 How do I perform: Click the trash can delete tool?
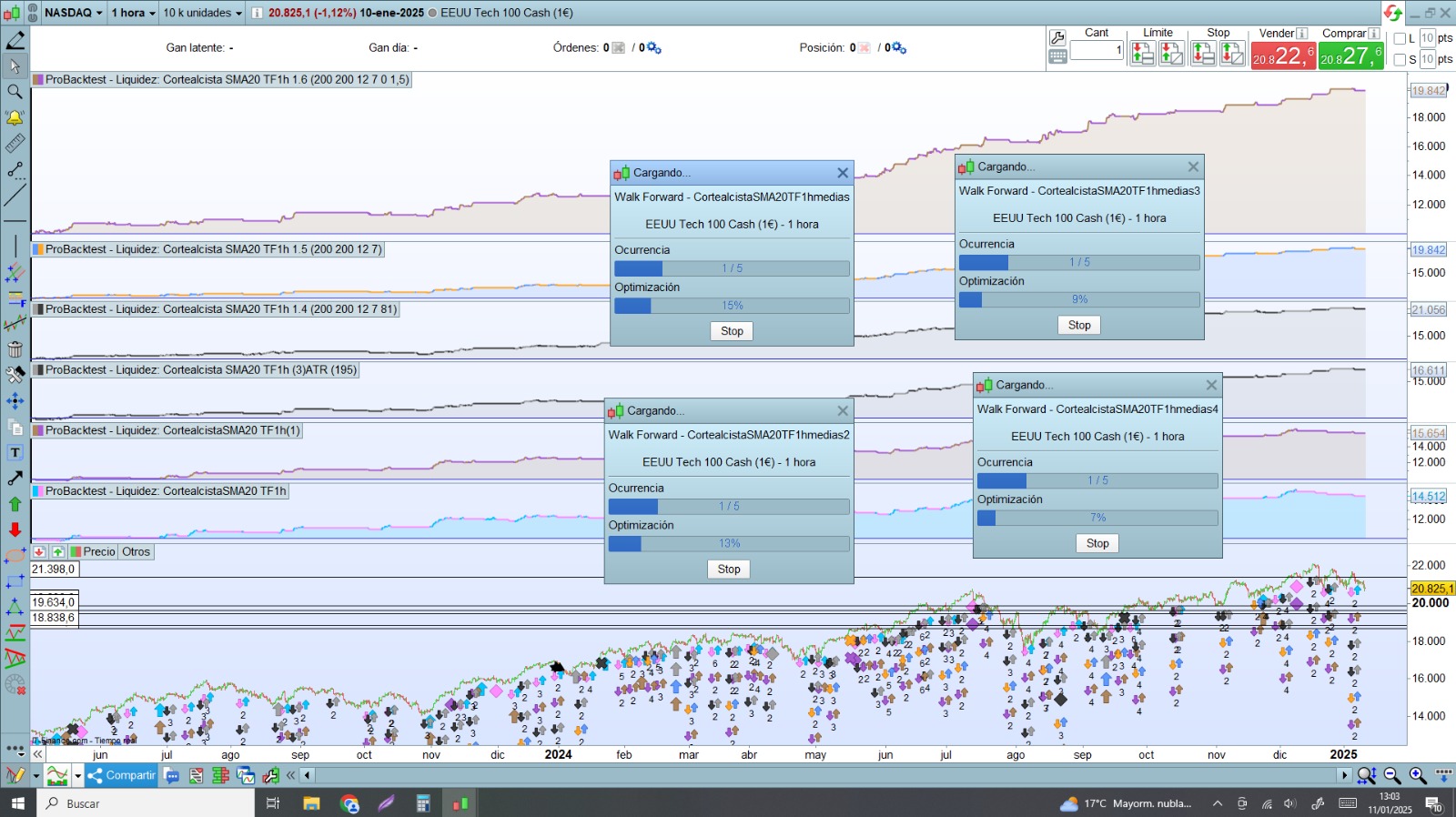coord(15,349)
